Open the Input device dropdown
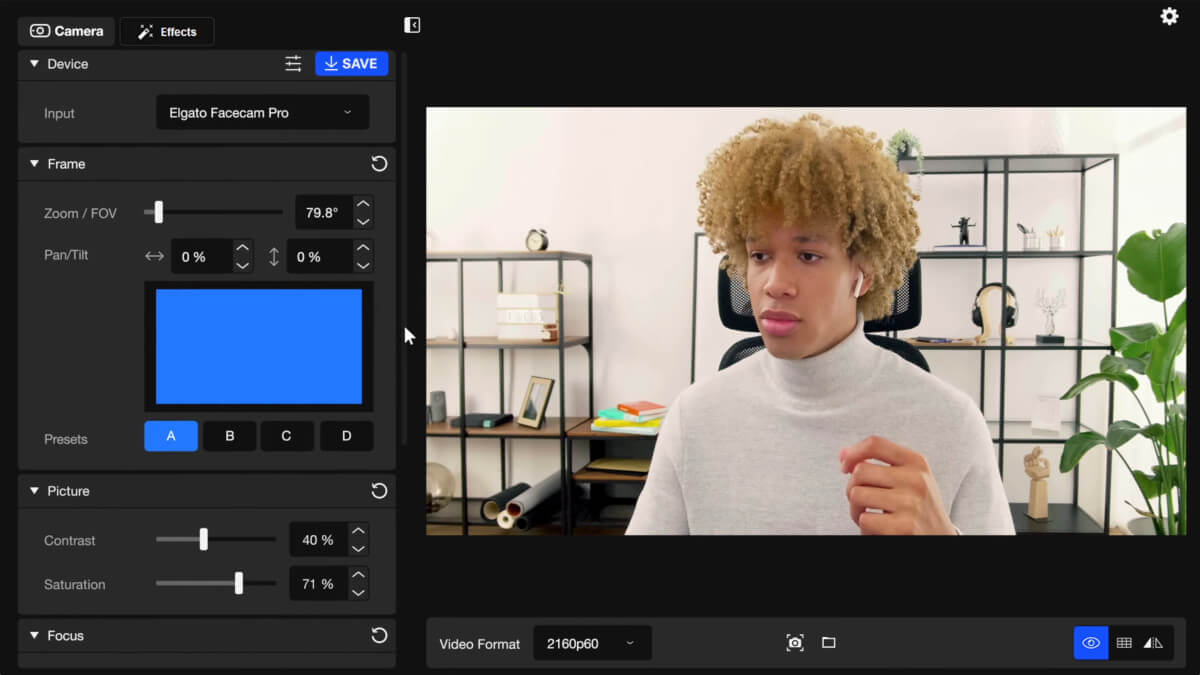1200x675 pixels. click(261, 112)
